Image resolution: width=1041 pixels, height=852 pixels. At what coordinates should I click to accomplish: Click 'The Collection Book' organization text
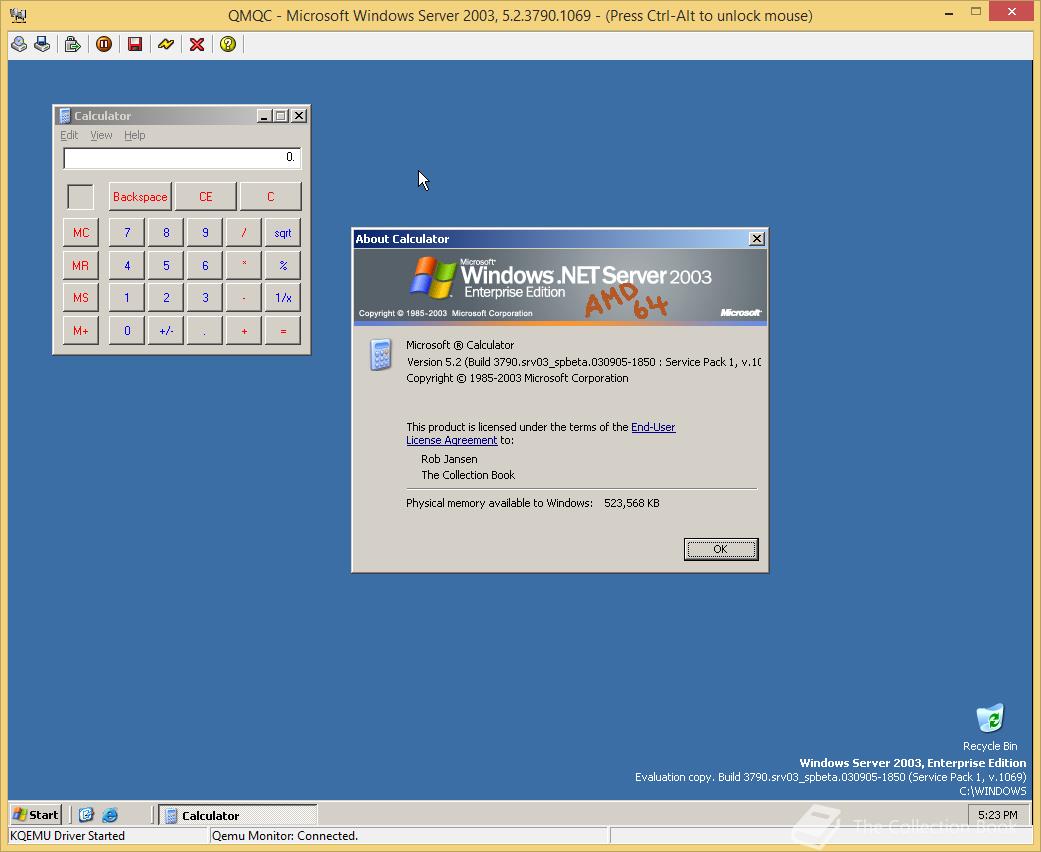coord(468,475)
